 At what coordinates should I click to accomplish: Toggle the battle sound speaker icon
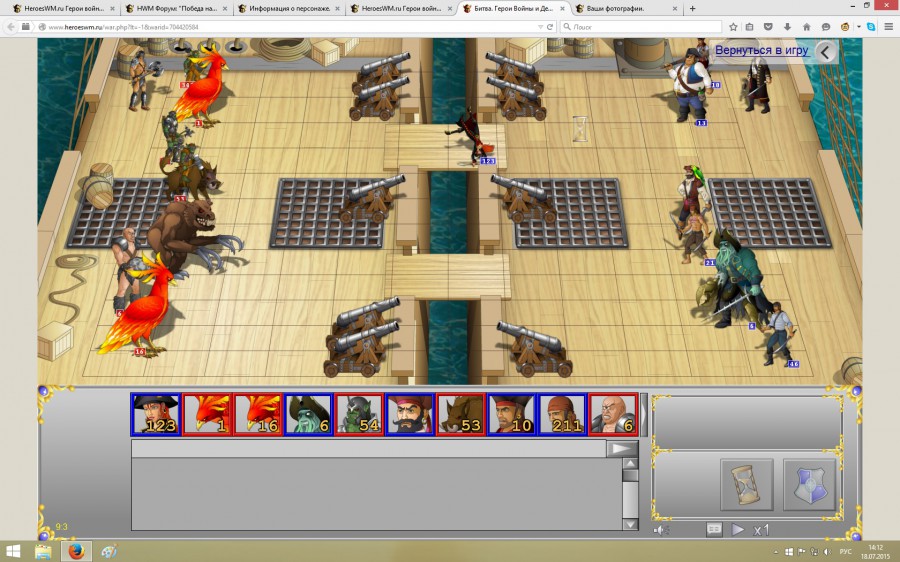(661, 530)
